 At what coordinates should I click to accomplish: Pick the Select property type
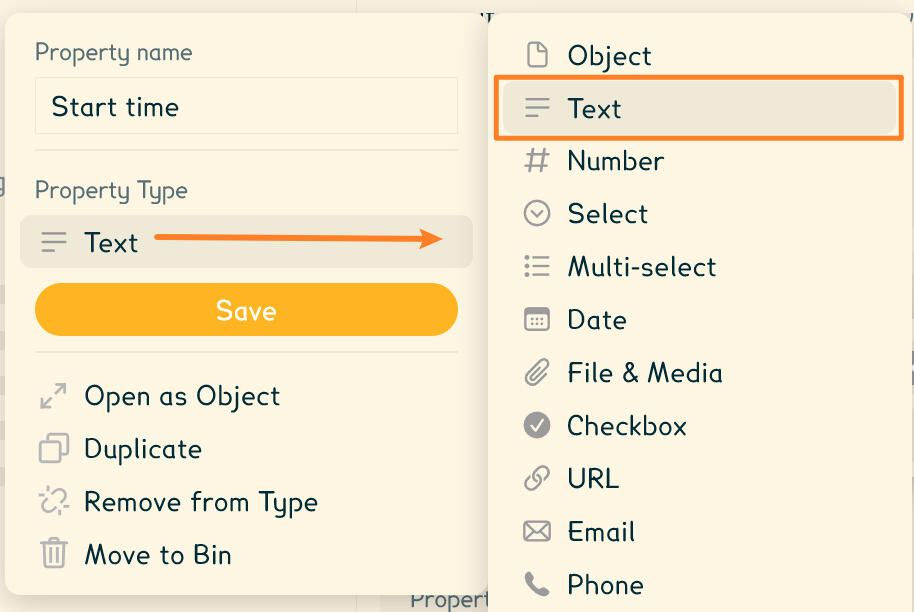point(606,214)
